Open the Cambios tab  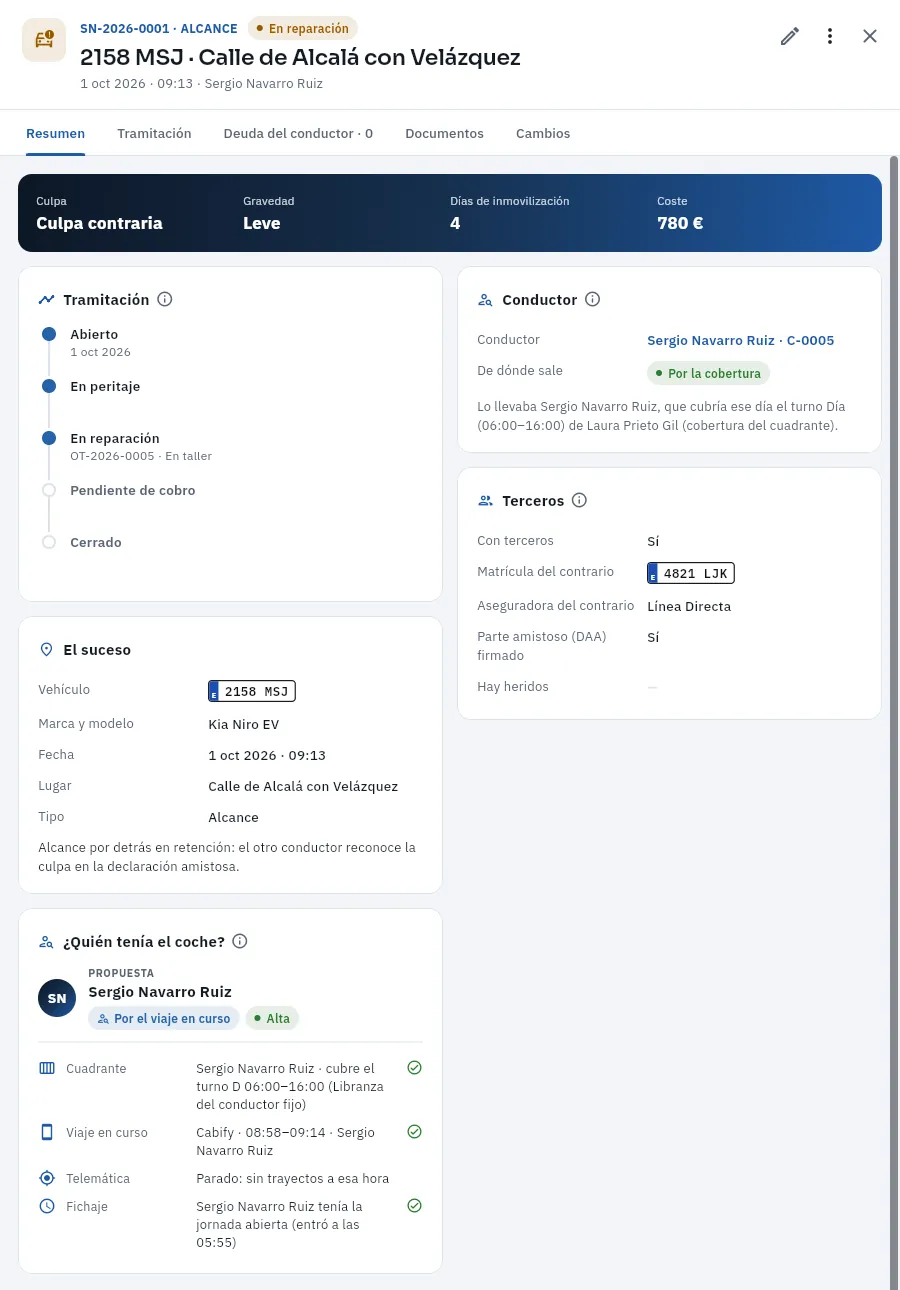(543, 133)
